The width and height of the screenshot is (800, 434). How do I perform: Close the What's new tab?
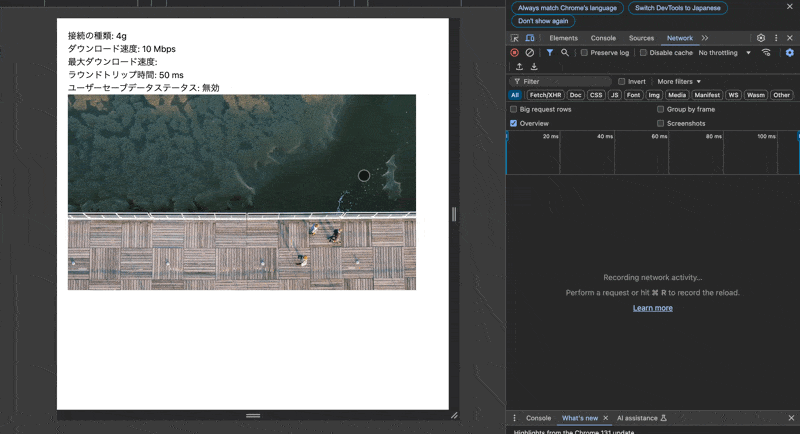tap(606, 418)
